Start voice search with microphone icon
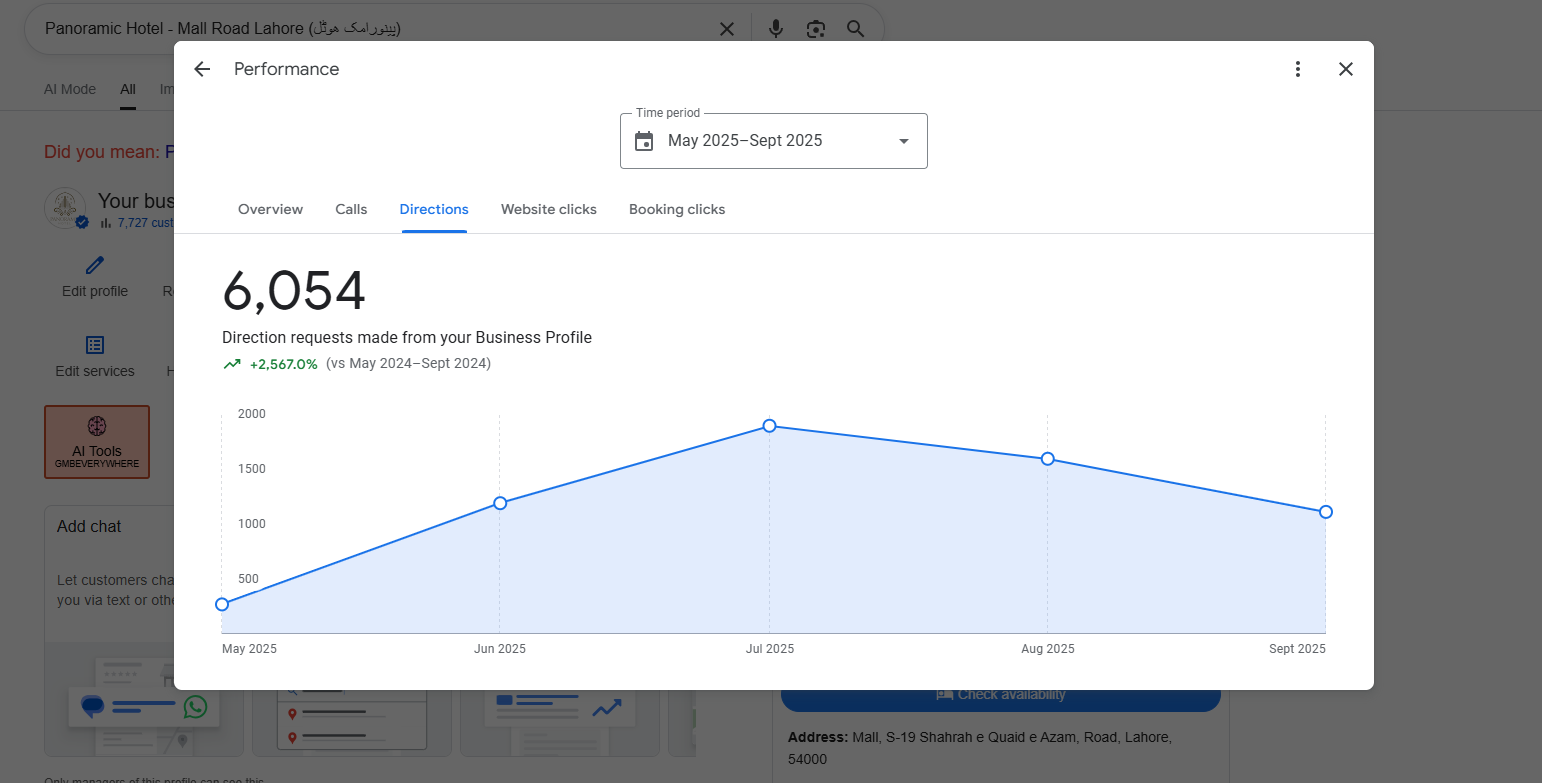Image resolution: width=1542 pixels, height=783 pixels. point(775,29)
